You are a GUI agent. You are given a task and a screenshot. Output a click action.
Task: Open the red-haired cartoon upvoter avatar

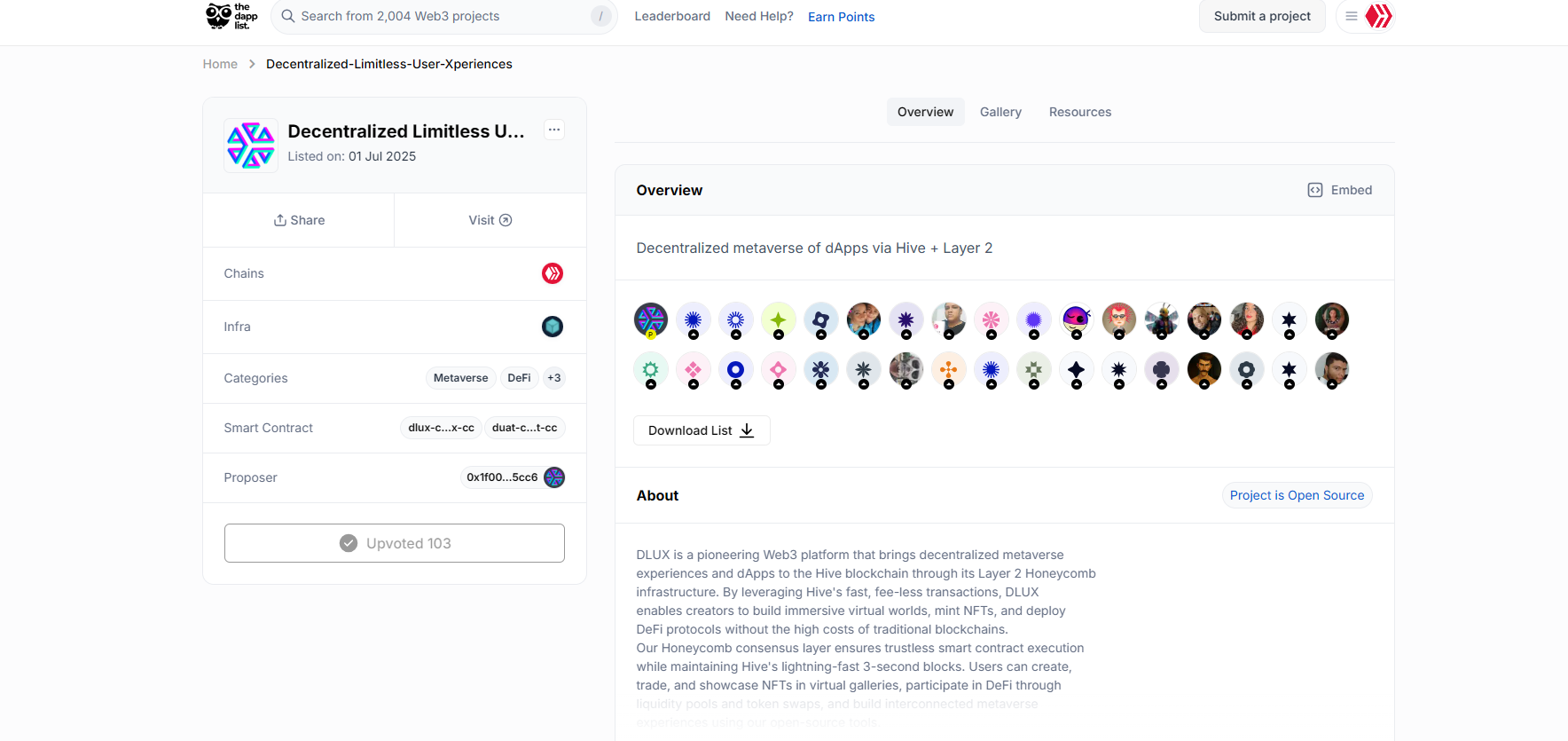[1119, 319]
